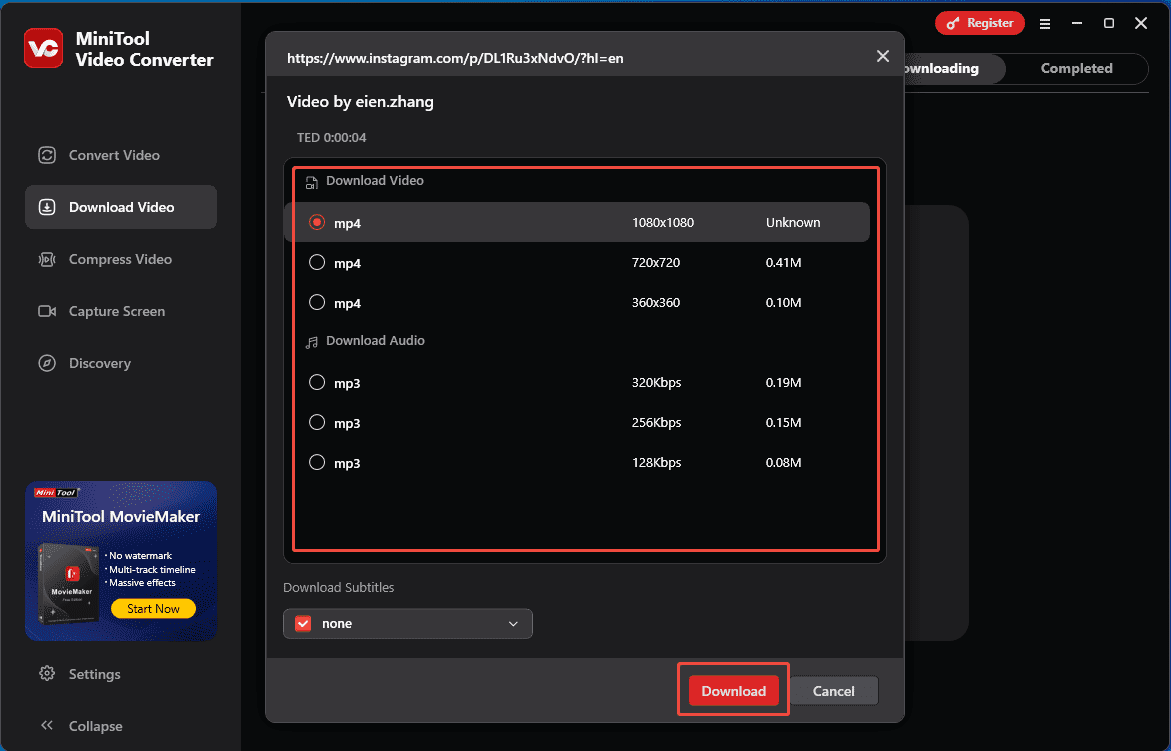The height and width of the screenshot is (751, 1171).
Task: Open Capture Screen section
Action: [x=121, y=311]
